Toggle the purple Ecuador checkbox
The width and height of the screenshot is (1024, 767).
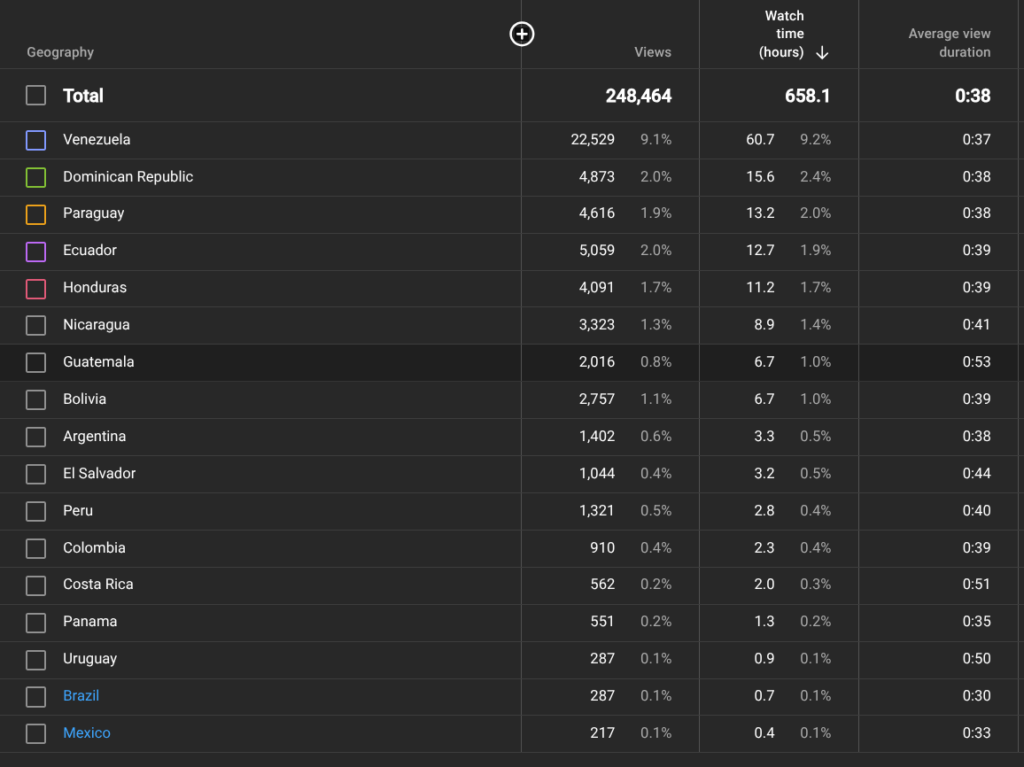[36, 251]
